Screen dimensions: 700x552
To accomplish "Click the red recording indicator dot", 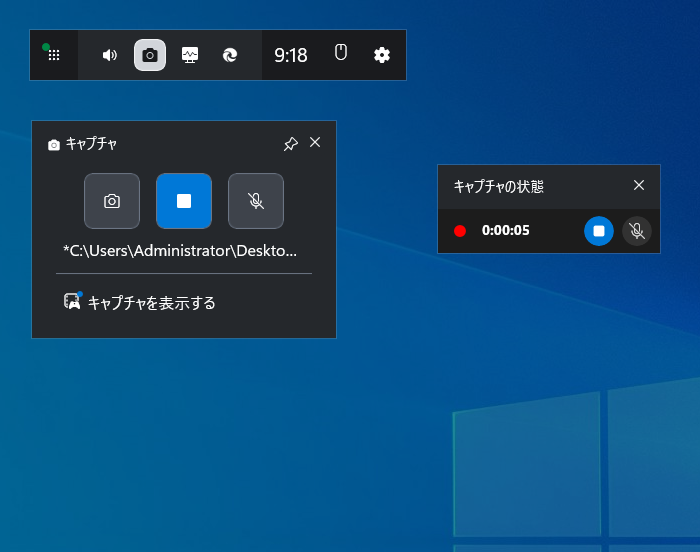I will pyautogui.click(x=460, y=231).
